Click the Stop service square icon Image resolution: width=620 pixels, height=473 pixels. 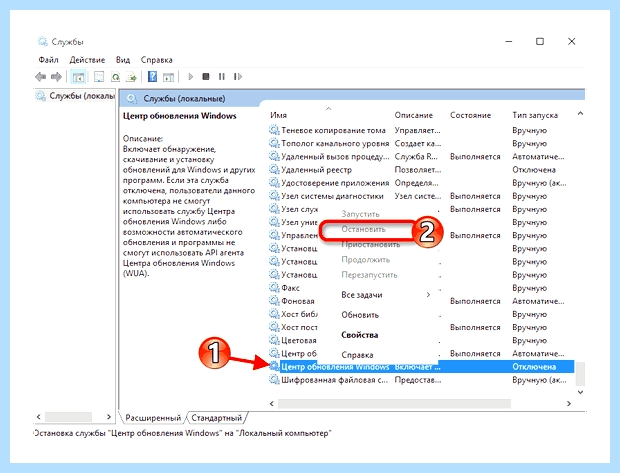point(206,77)
